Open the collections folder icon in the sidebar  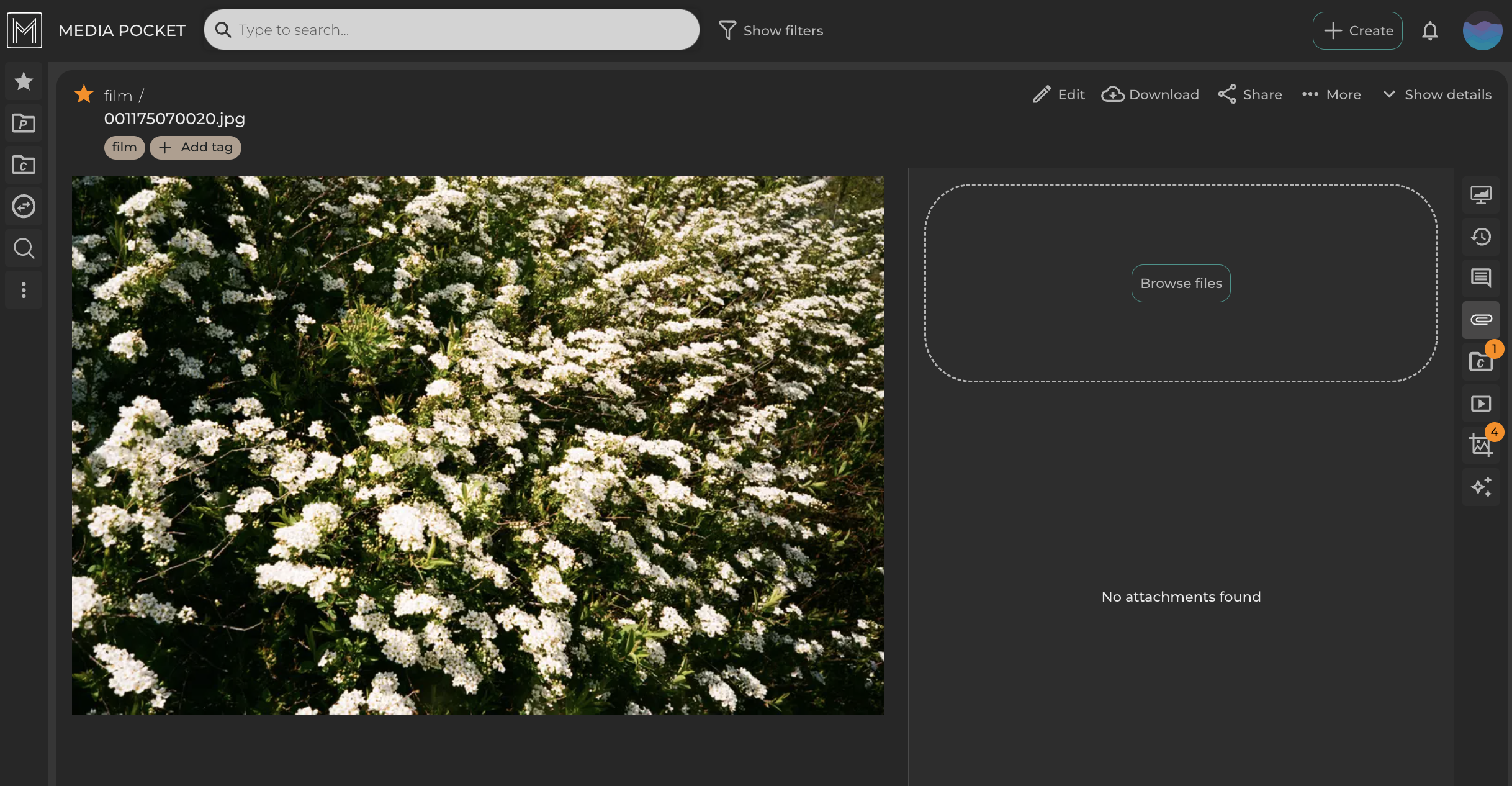pos(24,165)
